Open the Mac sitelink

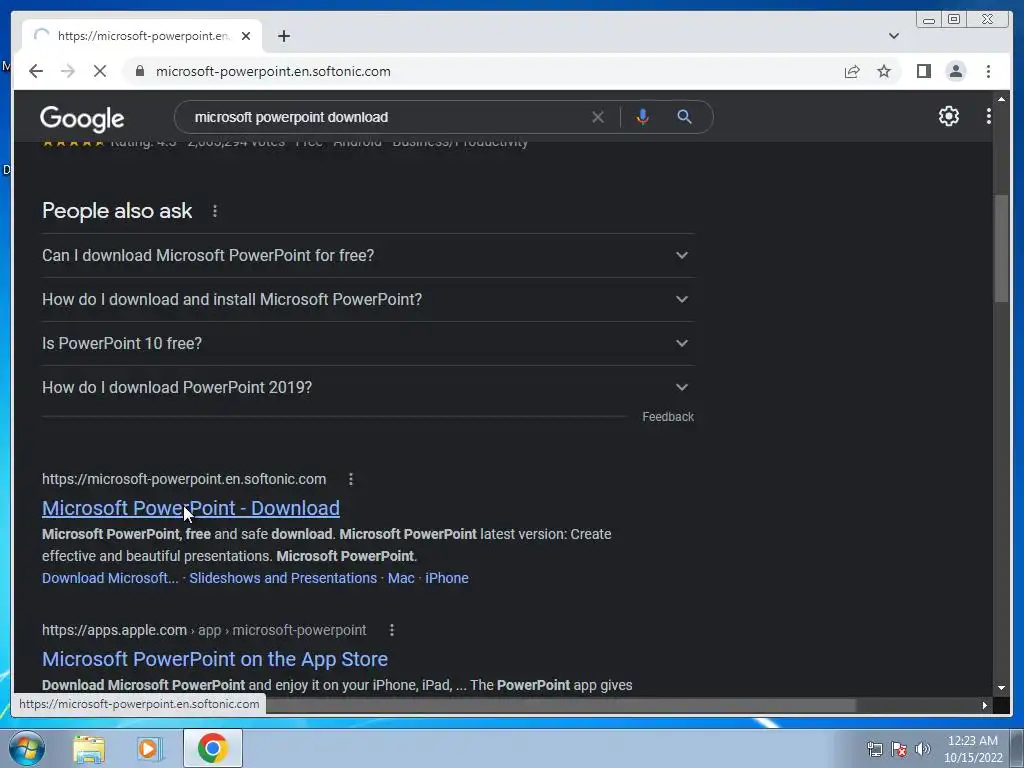point(401,578)
